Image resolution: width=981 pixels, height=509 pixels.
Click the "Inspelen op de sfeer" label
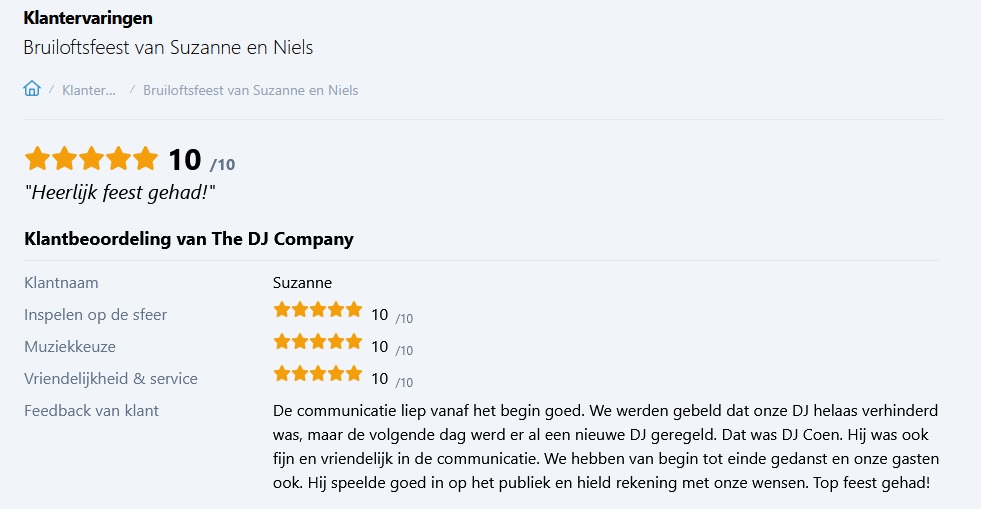[x=95, y=314]
